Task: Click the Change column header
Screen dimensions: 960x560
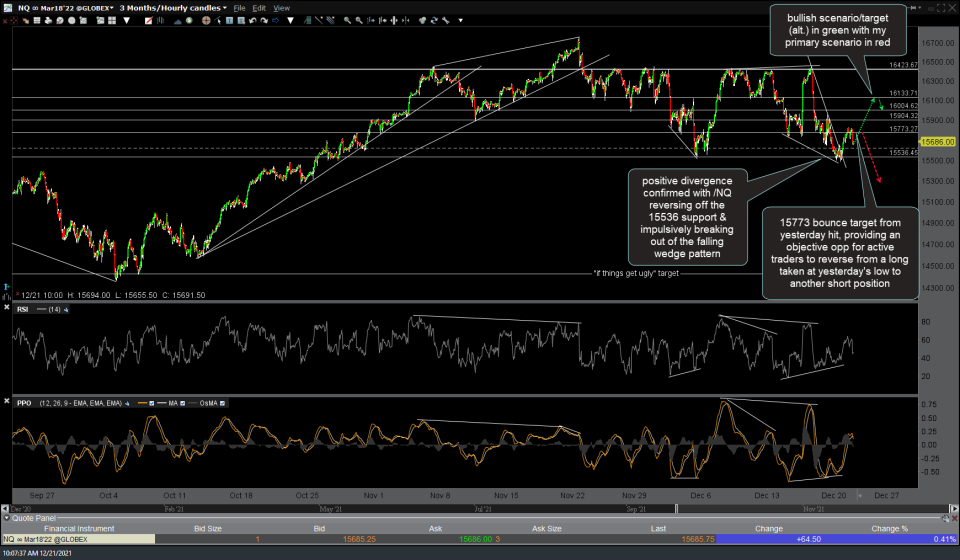Action: coord(769,529)
